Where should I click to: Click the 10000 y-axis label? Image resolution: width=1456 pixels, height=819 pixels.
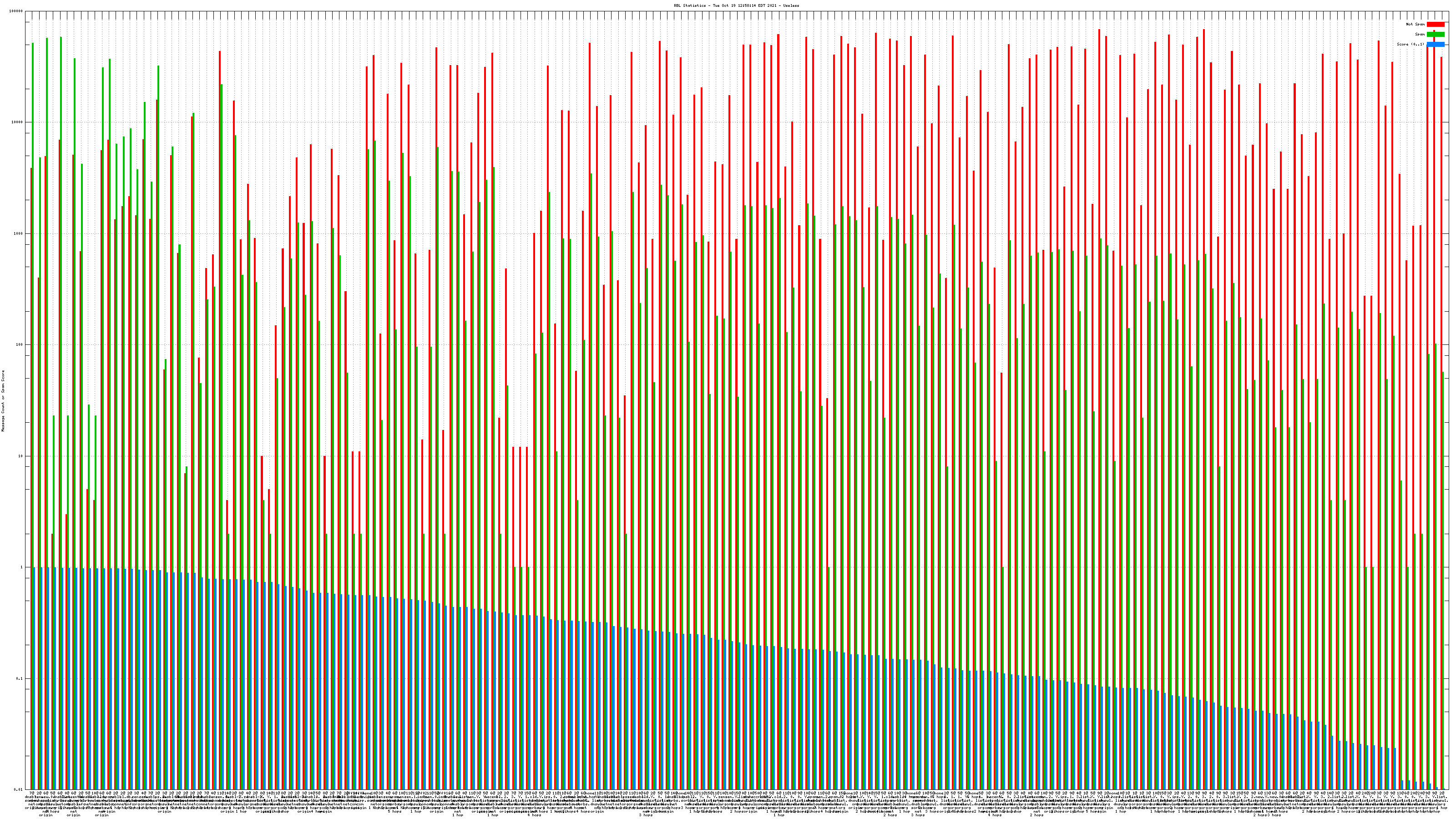click(18, 123)
